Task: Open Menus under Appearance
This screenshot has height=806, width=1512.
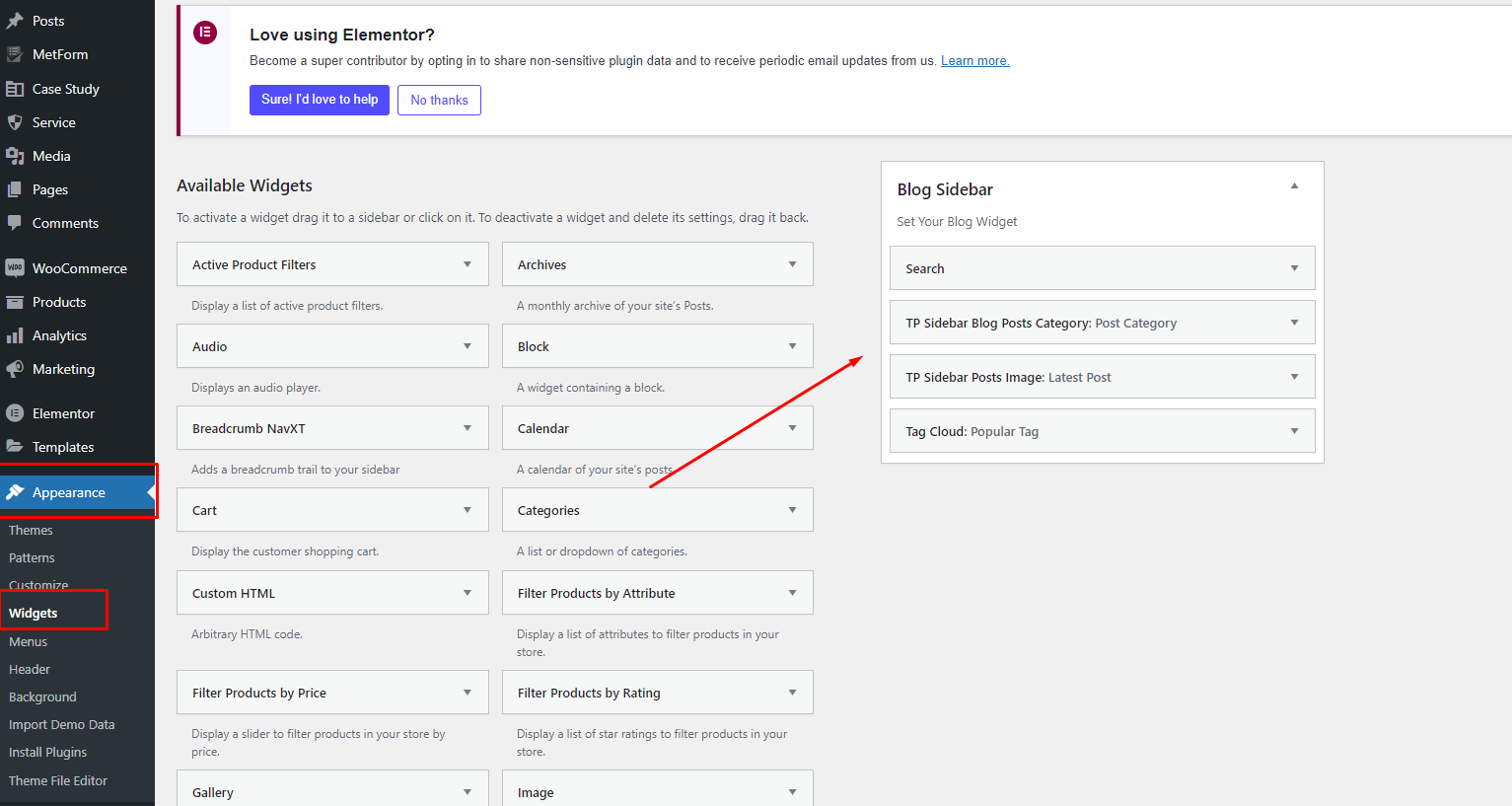Action: click(28, 641)
